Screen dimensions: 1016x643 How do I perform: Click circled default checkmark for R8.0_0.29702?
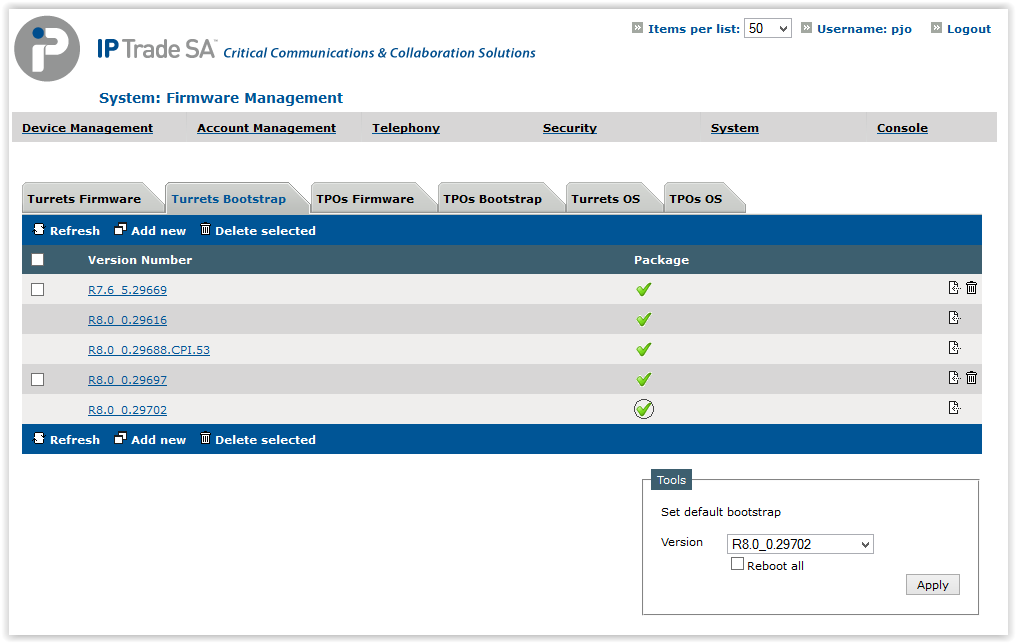643,409
